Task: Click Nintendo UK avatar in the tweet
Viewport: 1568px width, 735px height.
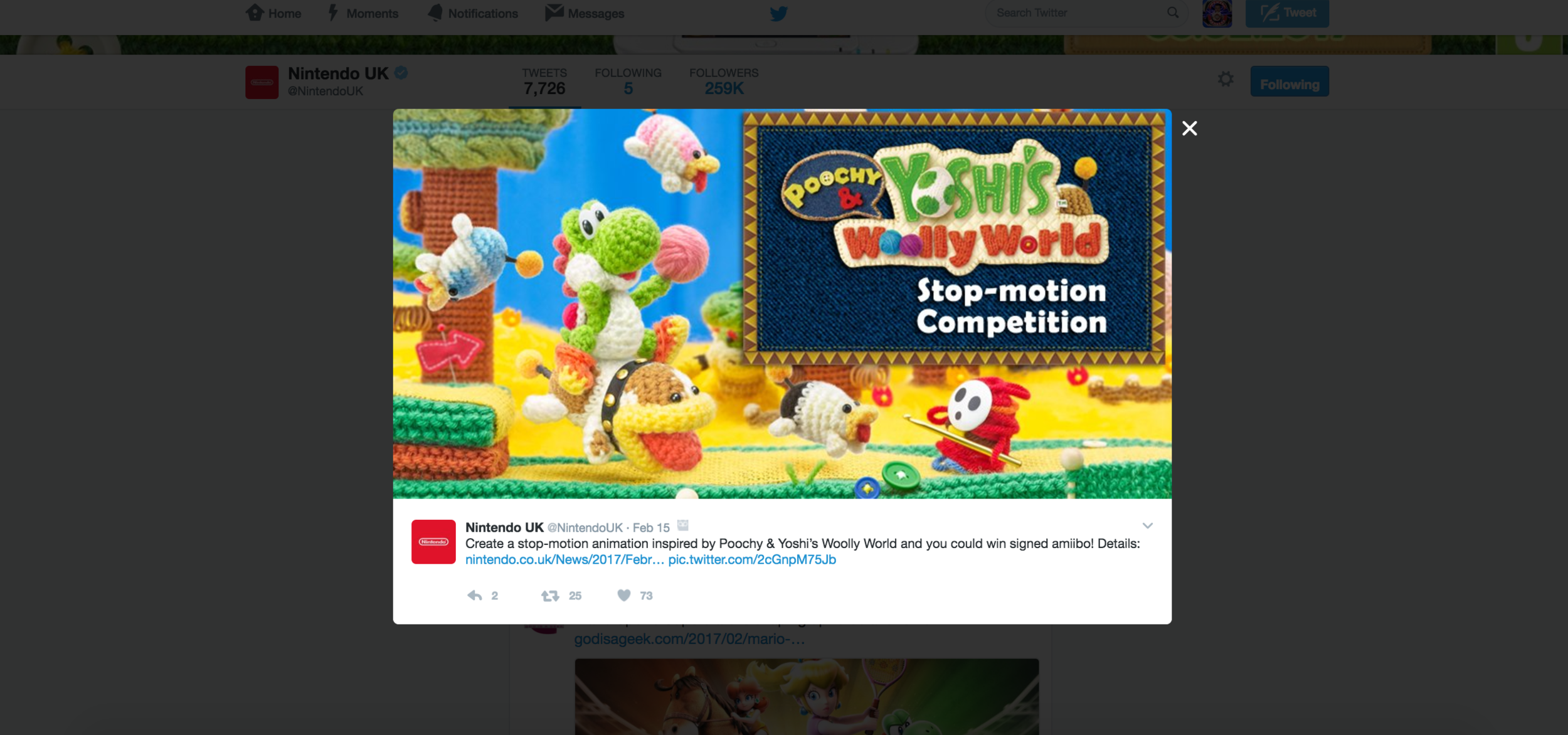Action: (x=433, y=542)
